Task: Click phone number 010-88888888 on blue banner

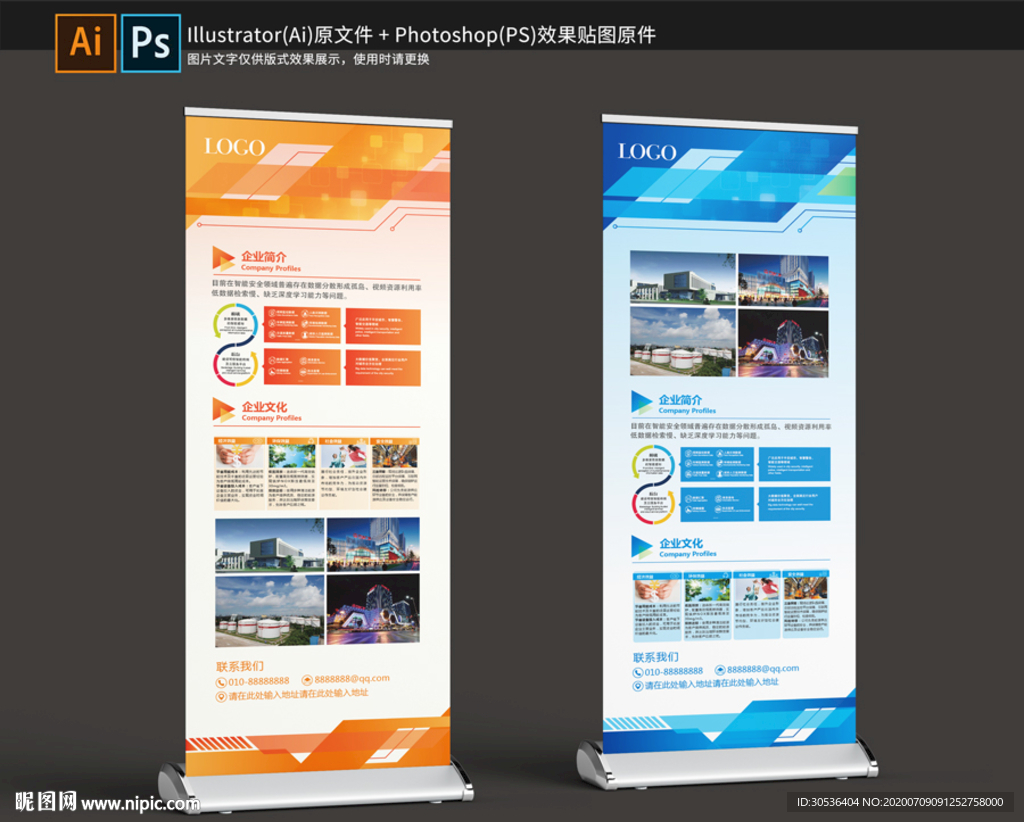Action: point(674,671)
